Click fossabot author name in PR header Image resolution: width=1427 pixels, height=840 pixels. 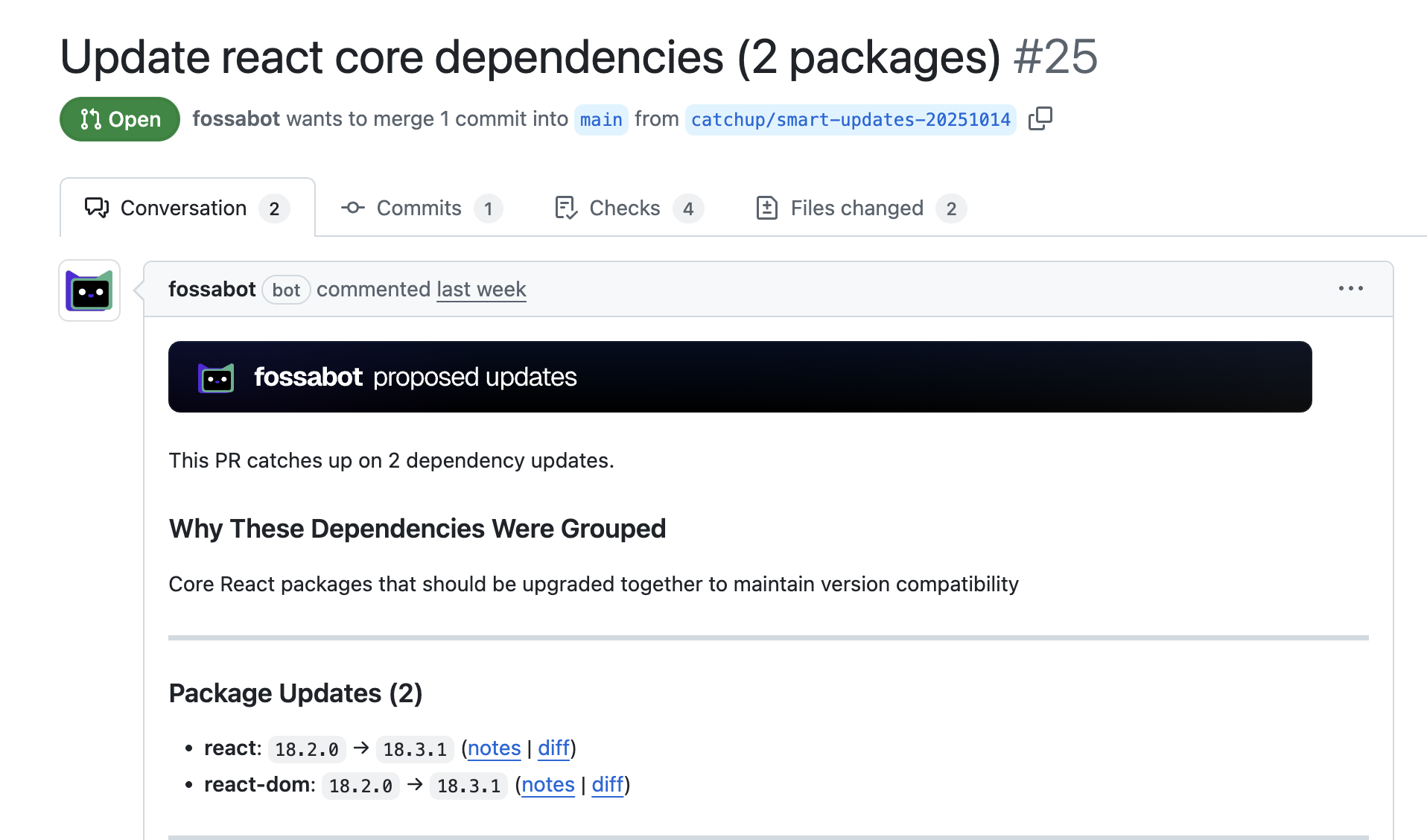tap(236, 119)
